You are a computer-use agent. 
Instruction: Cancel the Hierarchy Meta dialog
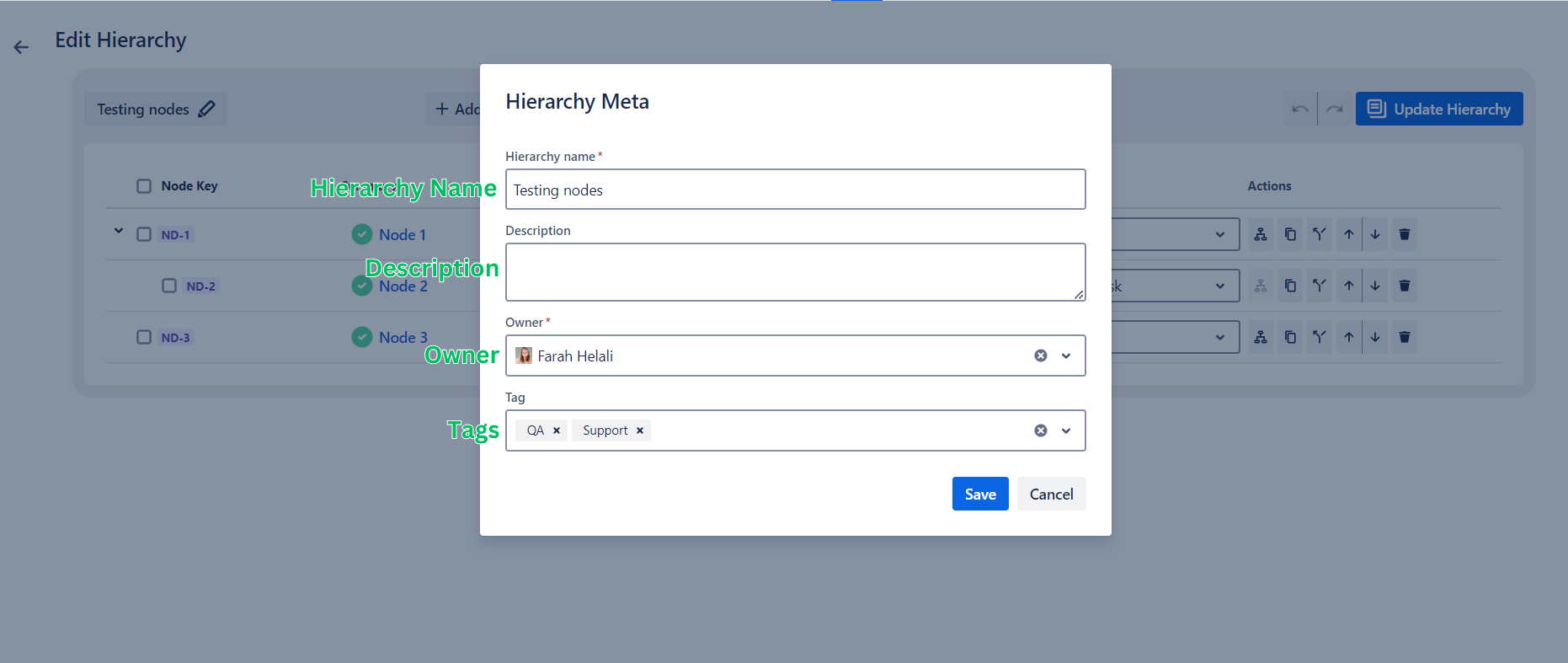point(1051,494)
